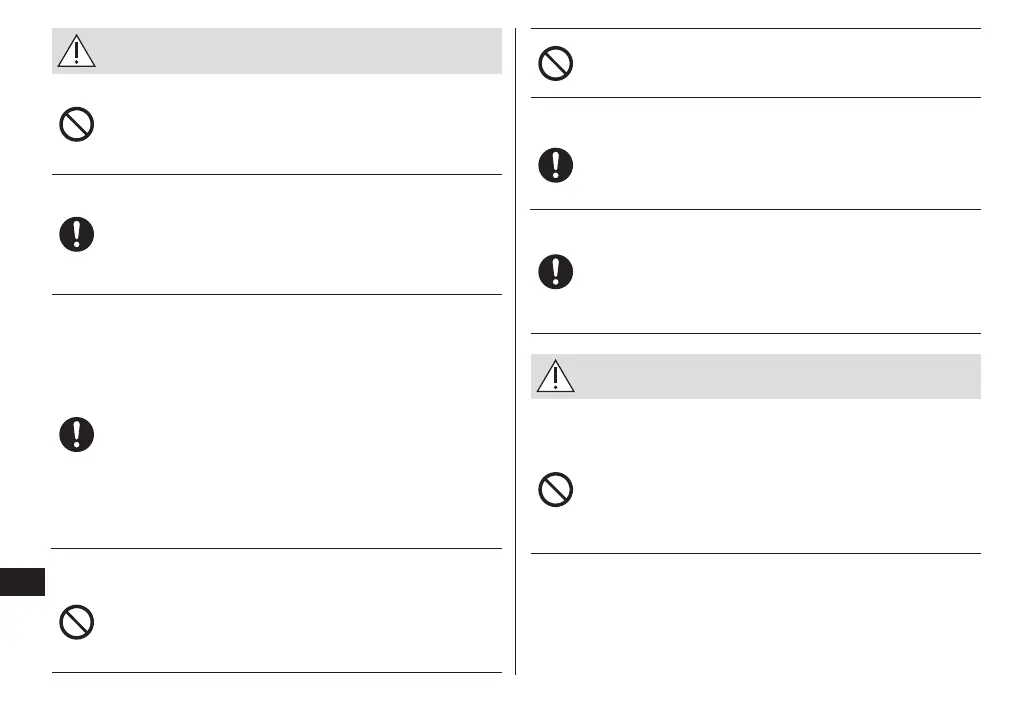The height and width of the screenshot is (726, 1032).
Task: Click the prohibition icon at top of right column
Action: tap(555, 65)
